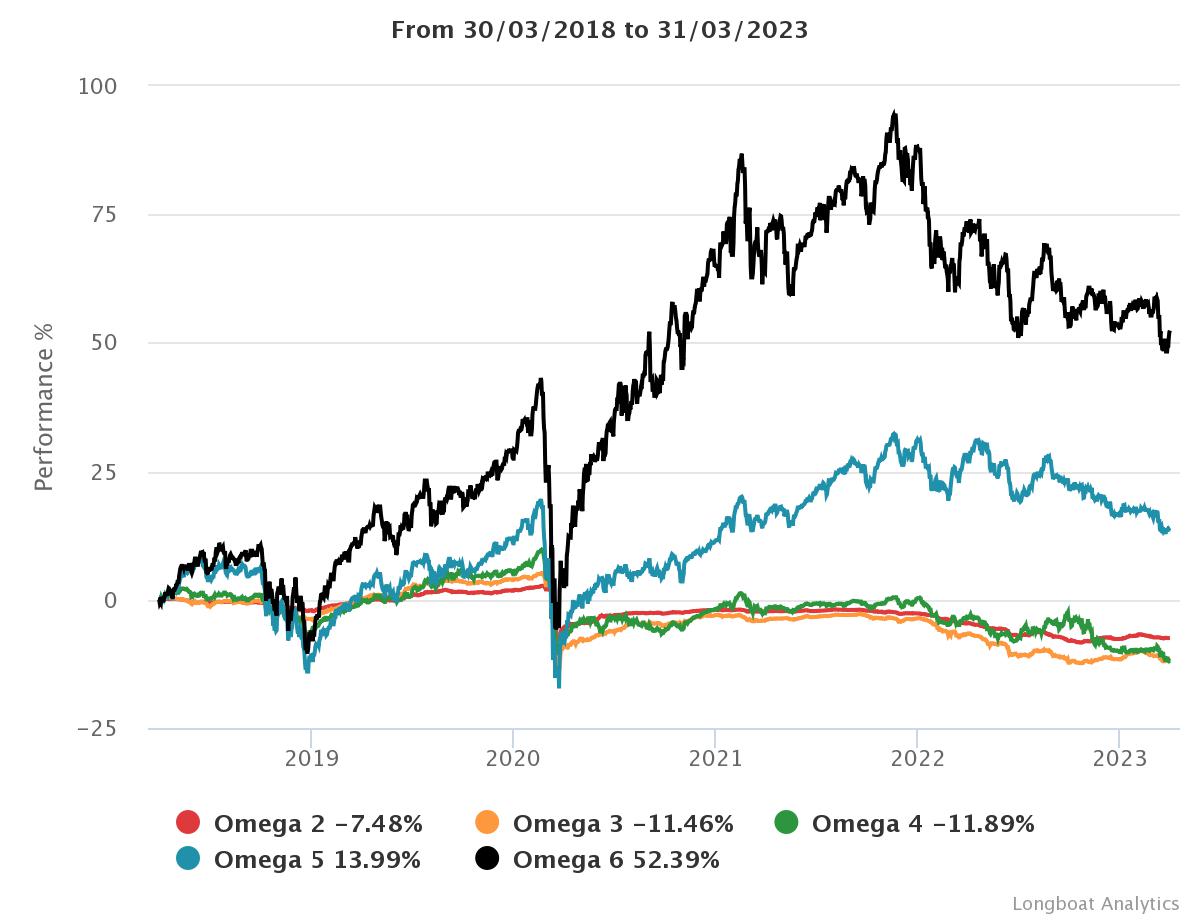The width and height of the screenshot is (1200, 920).
Task: Click the 2022 x-axis tick label
Action: point(917,757)
